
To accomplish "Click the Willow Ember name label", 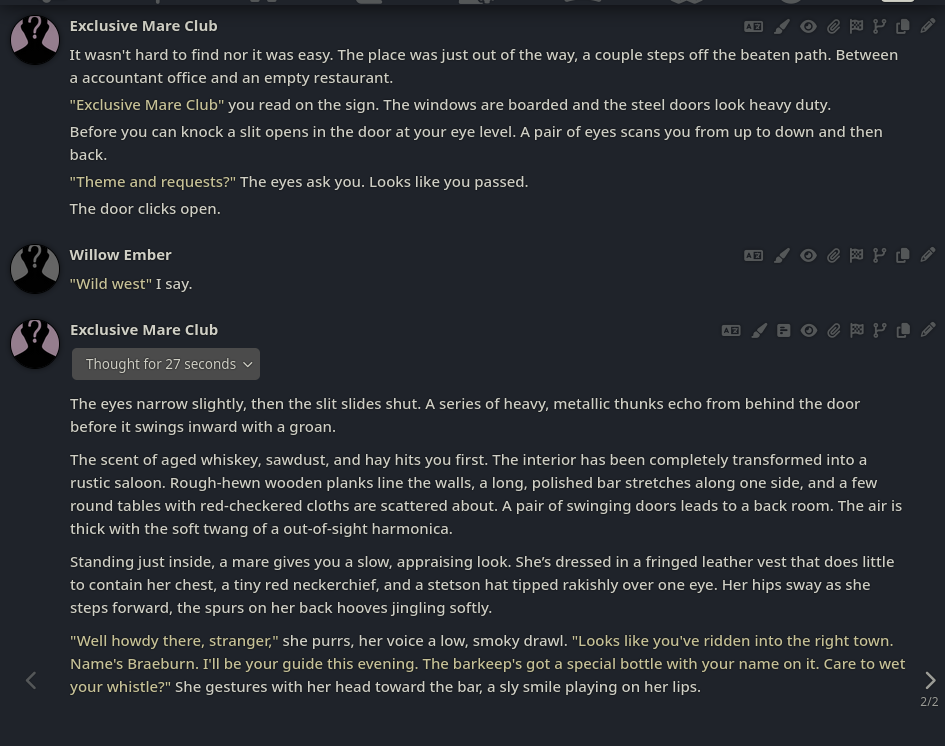I will point(121,255).
